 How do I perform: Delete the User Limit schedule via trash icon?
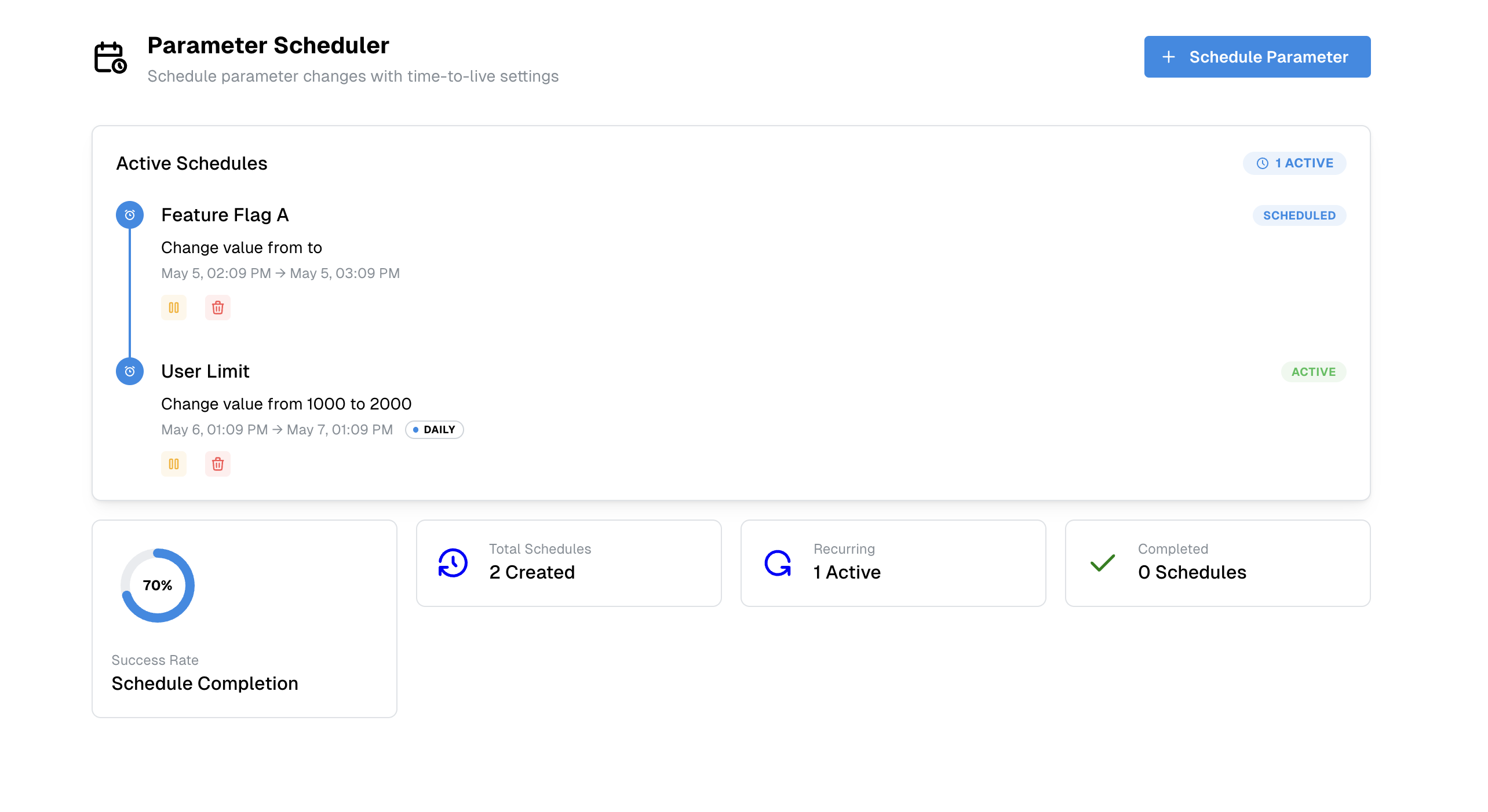(x=218, y=464)
